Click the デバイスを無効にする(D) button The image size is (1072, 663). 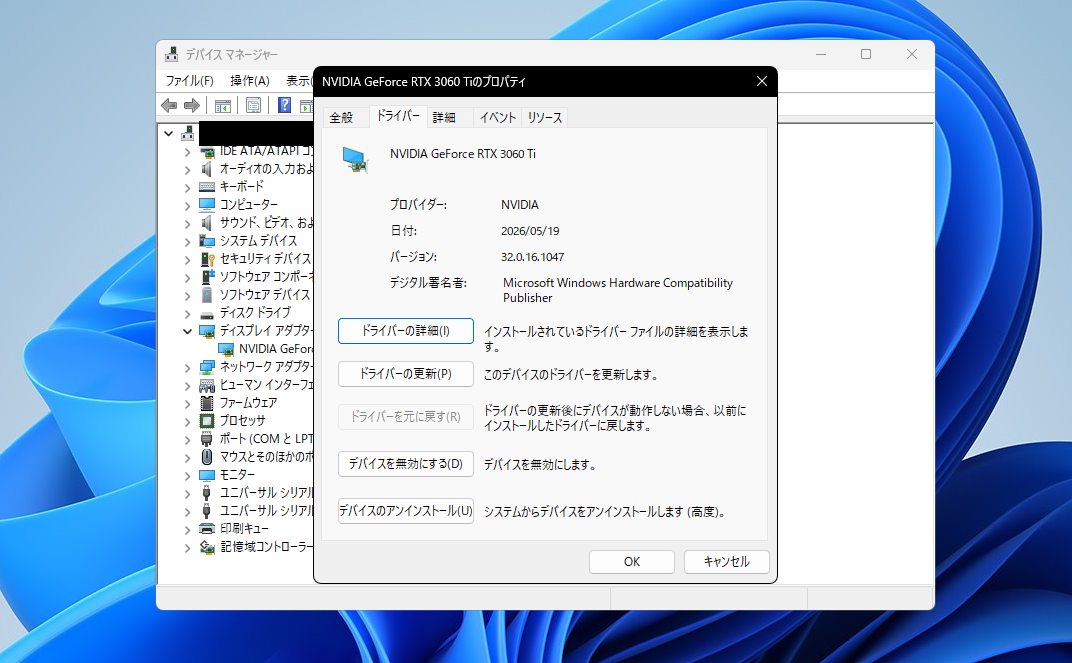(x=405, y=464)
